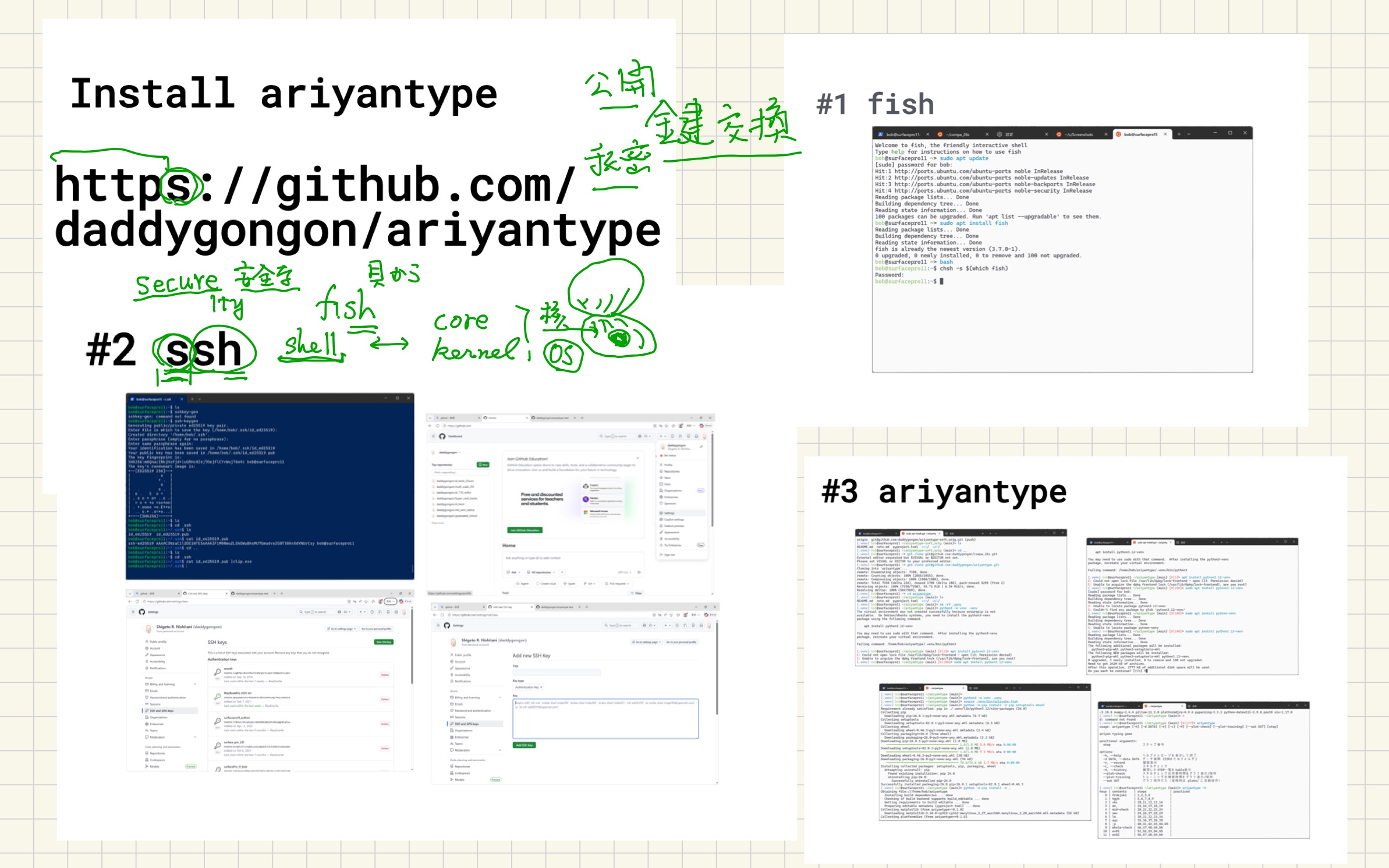This screenshot has height=868, width=1389.
Task: Select the apt install python3.12-venv terminal screenshot
Action: (x=1192, y=606)
